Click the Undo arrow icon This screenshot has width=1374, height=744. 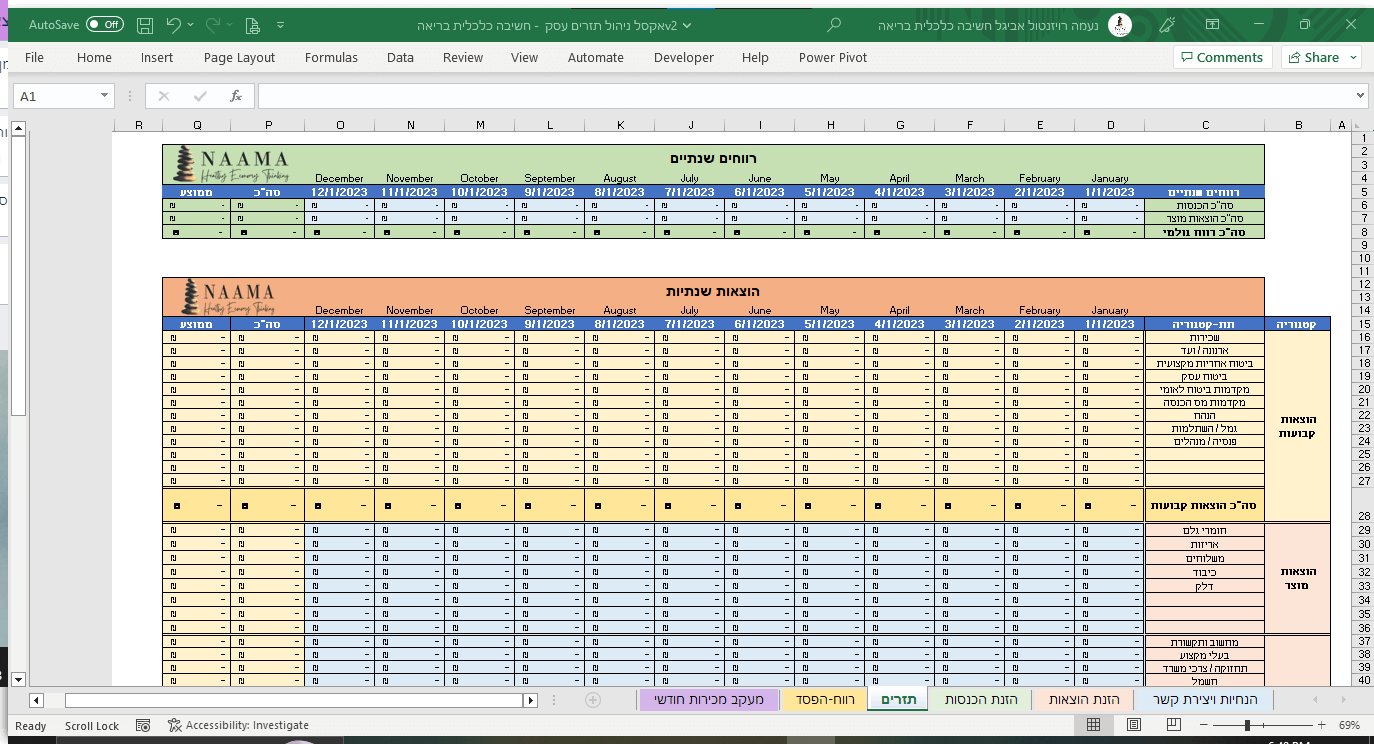tap(174, 25)
